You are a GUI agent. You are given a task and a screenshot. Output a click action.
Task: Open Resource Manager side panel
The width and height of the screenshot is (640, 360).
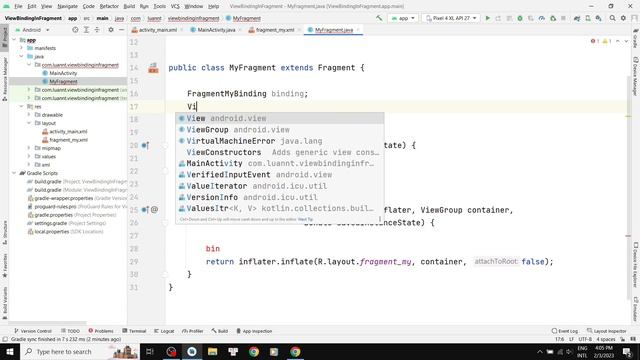(x=4, y=80)
